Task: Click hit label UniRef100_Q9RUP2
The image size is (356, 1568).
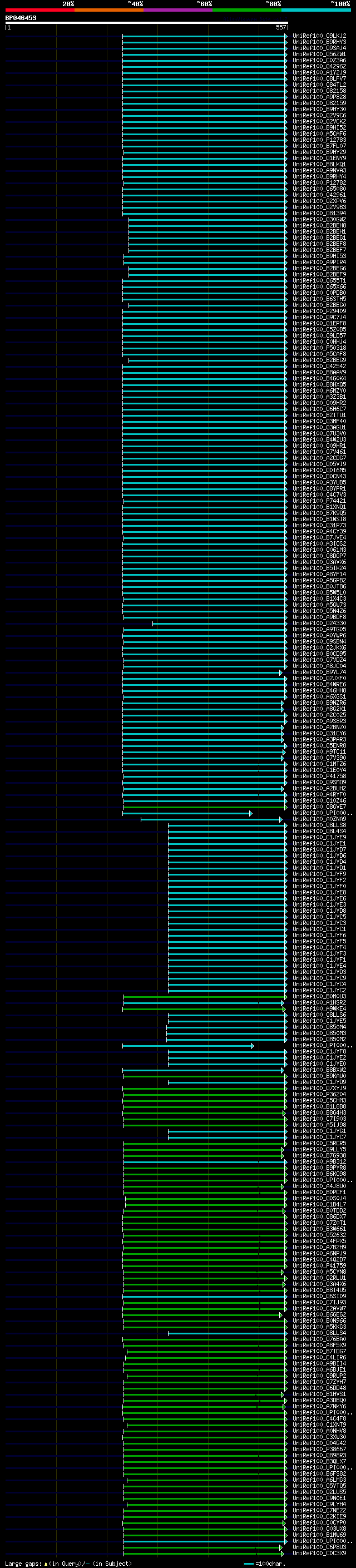Action: (x=319, y=1376)
